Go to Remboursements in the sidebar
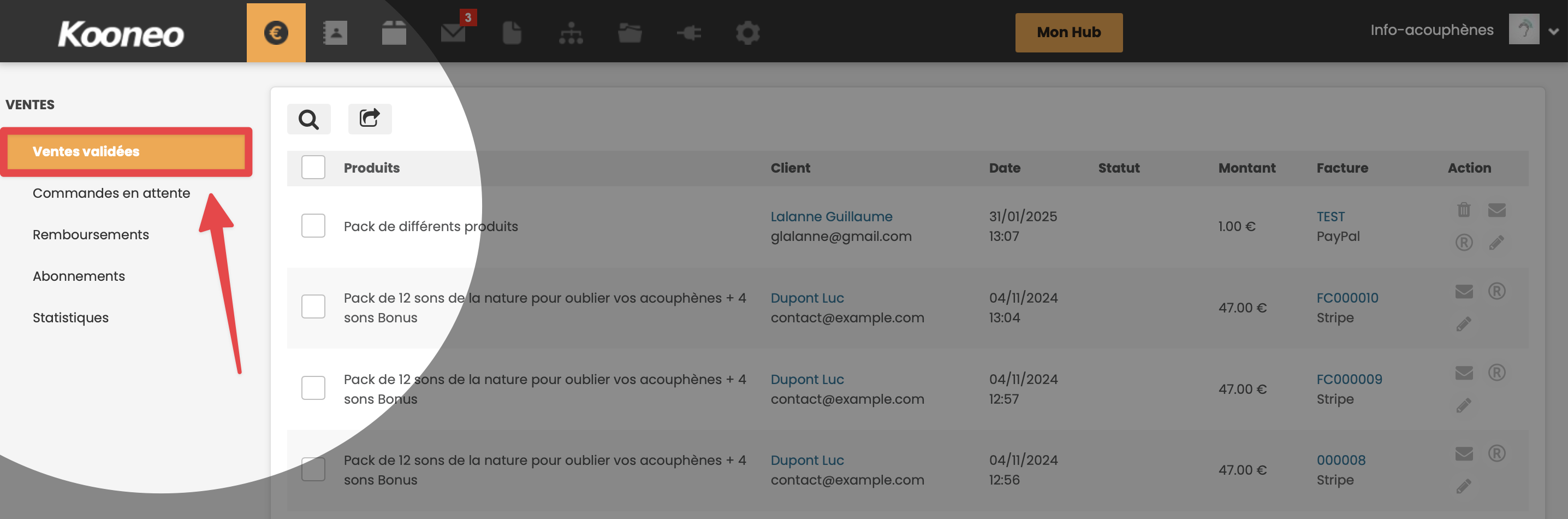The image size is (1568, 519). click(91, 234)
